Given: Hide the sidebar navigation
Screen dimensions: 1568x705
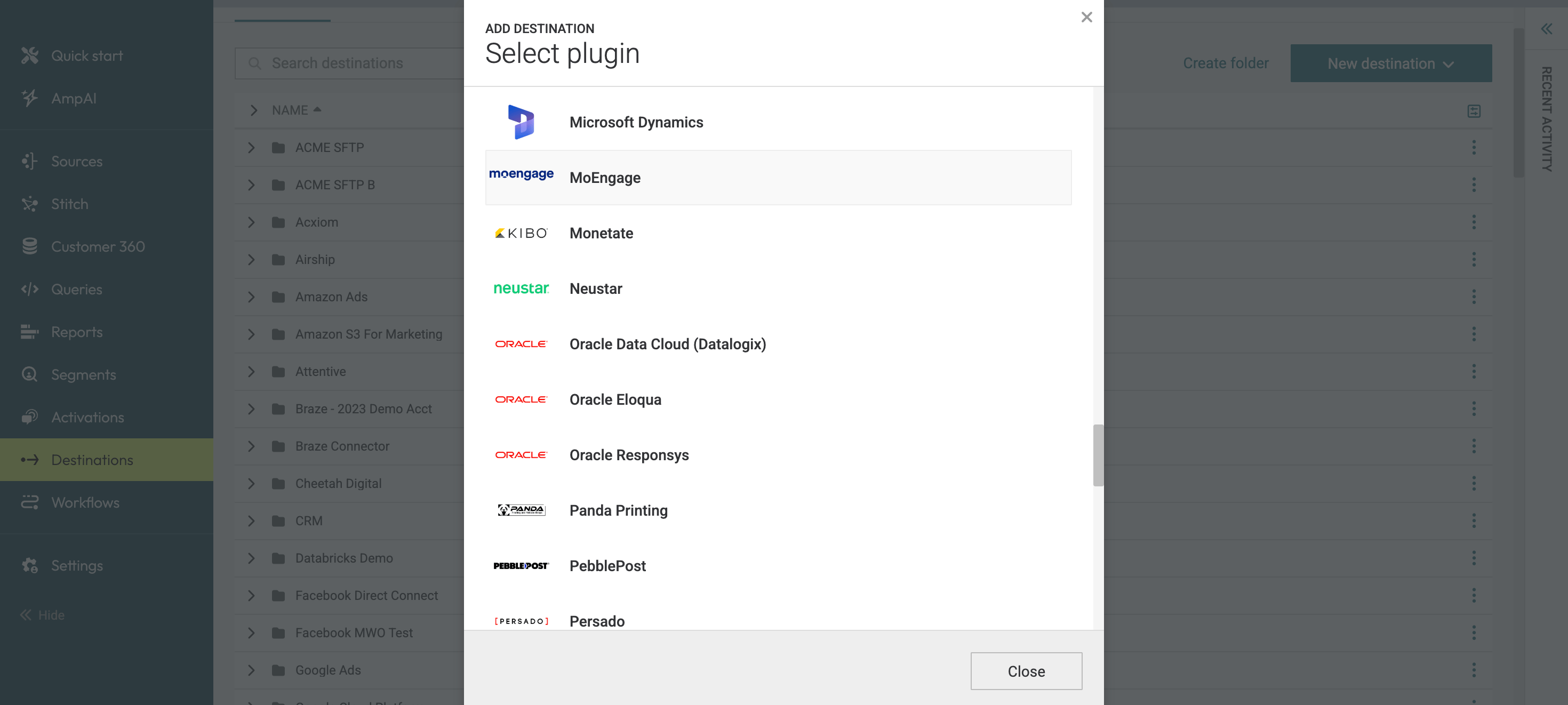Looking at the screenshot, I should coord(43,615).
